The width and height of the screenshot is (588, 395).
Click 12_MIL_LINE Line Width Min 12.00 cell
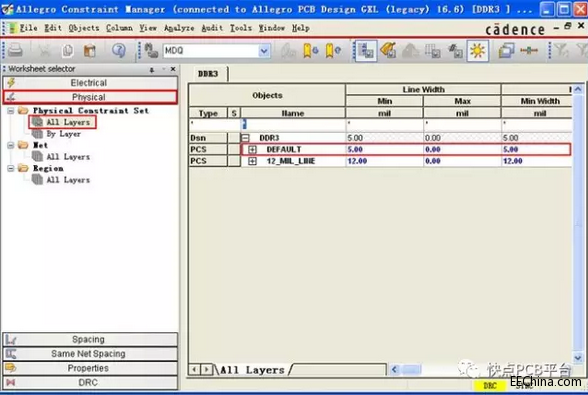[384, 161]
